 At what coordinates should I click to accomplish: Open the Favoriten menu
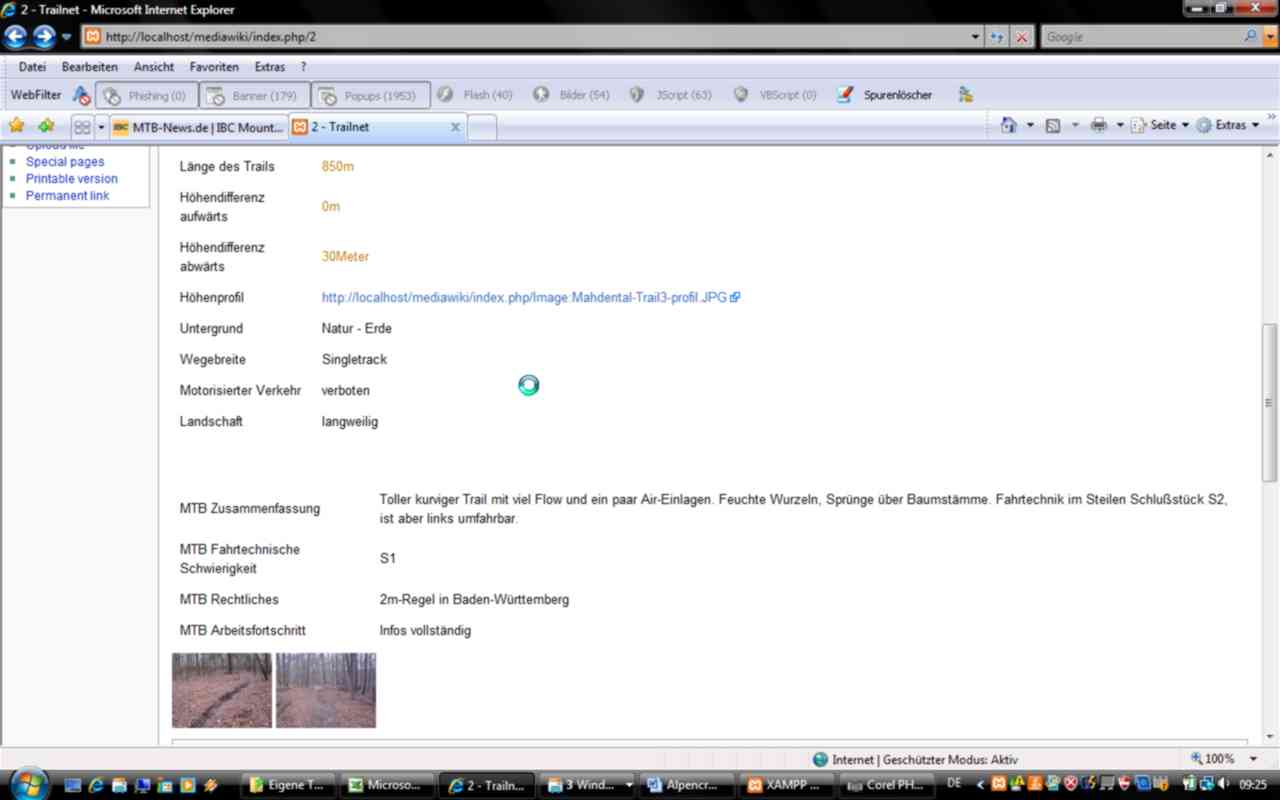[x=214, y=67]
